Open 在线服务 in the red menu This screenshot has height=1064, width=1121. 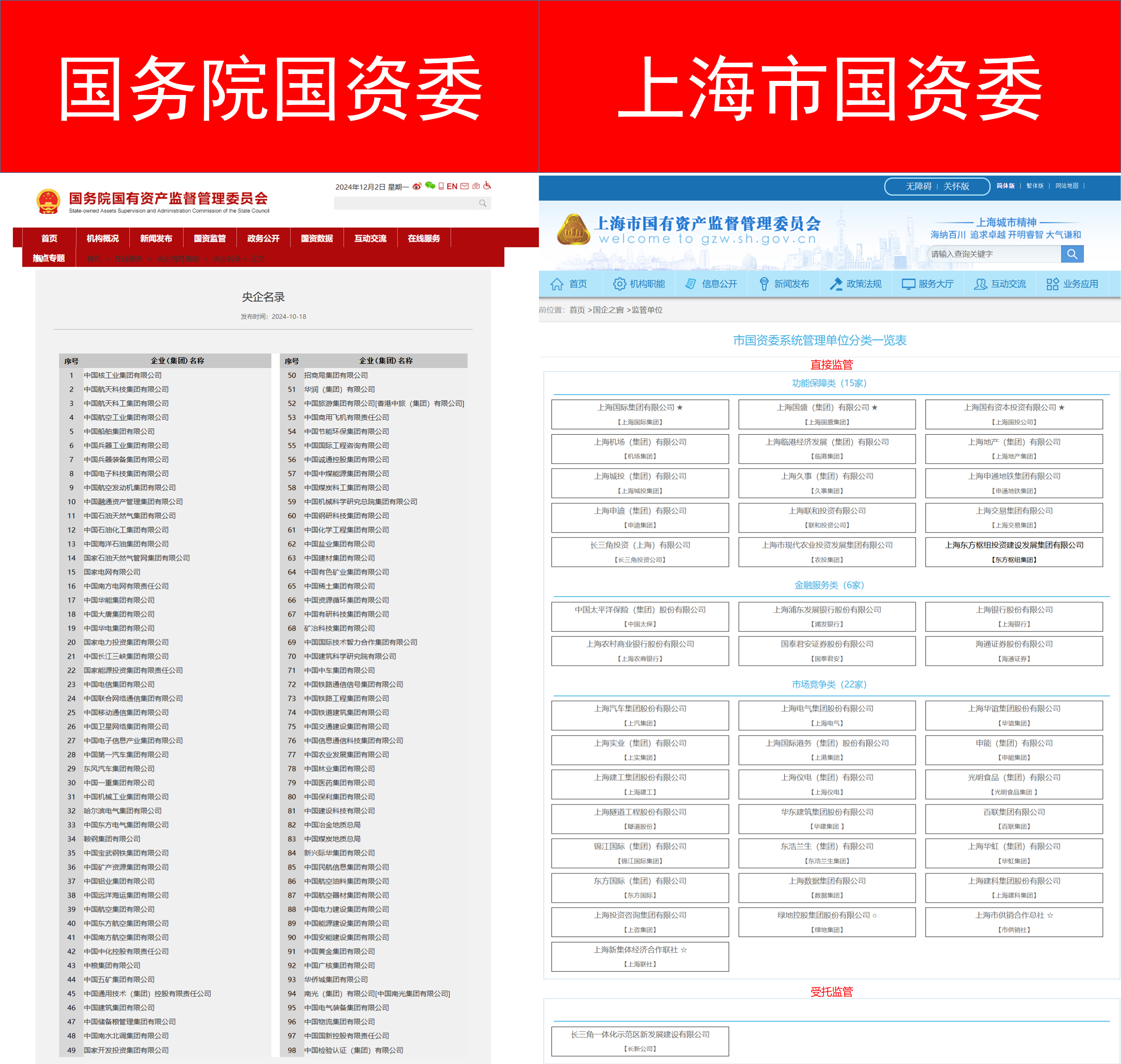[x=424, y=238]
